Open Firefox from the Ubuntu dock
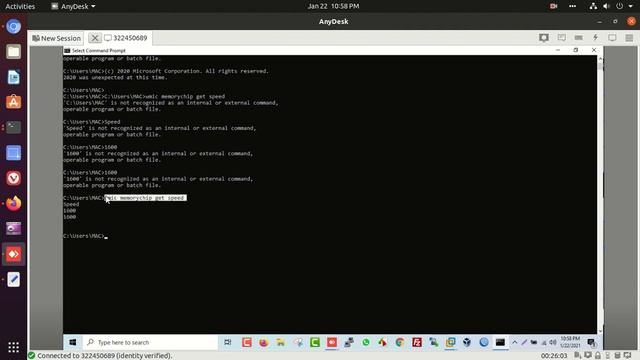Screen dimensions: 640x360 click(13, 203)
